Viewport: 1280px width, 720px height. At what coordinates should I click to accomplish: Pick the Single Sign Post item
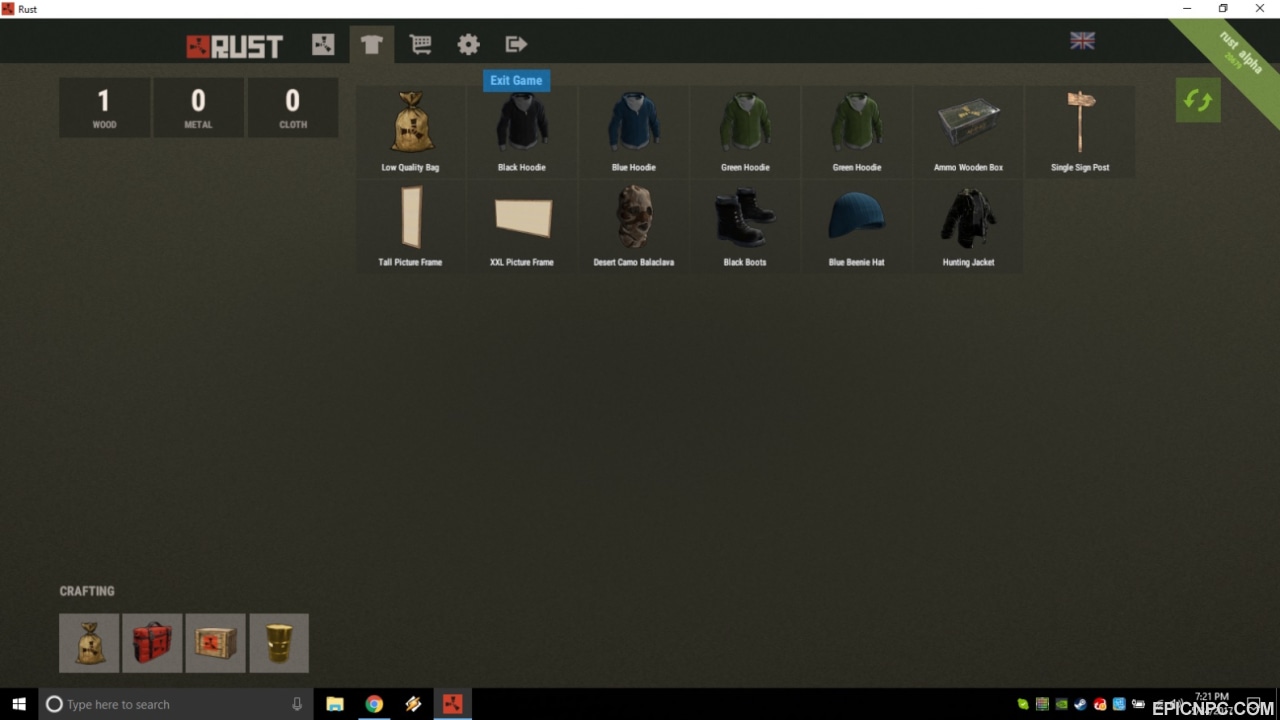[1080, 131]
